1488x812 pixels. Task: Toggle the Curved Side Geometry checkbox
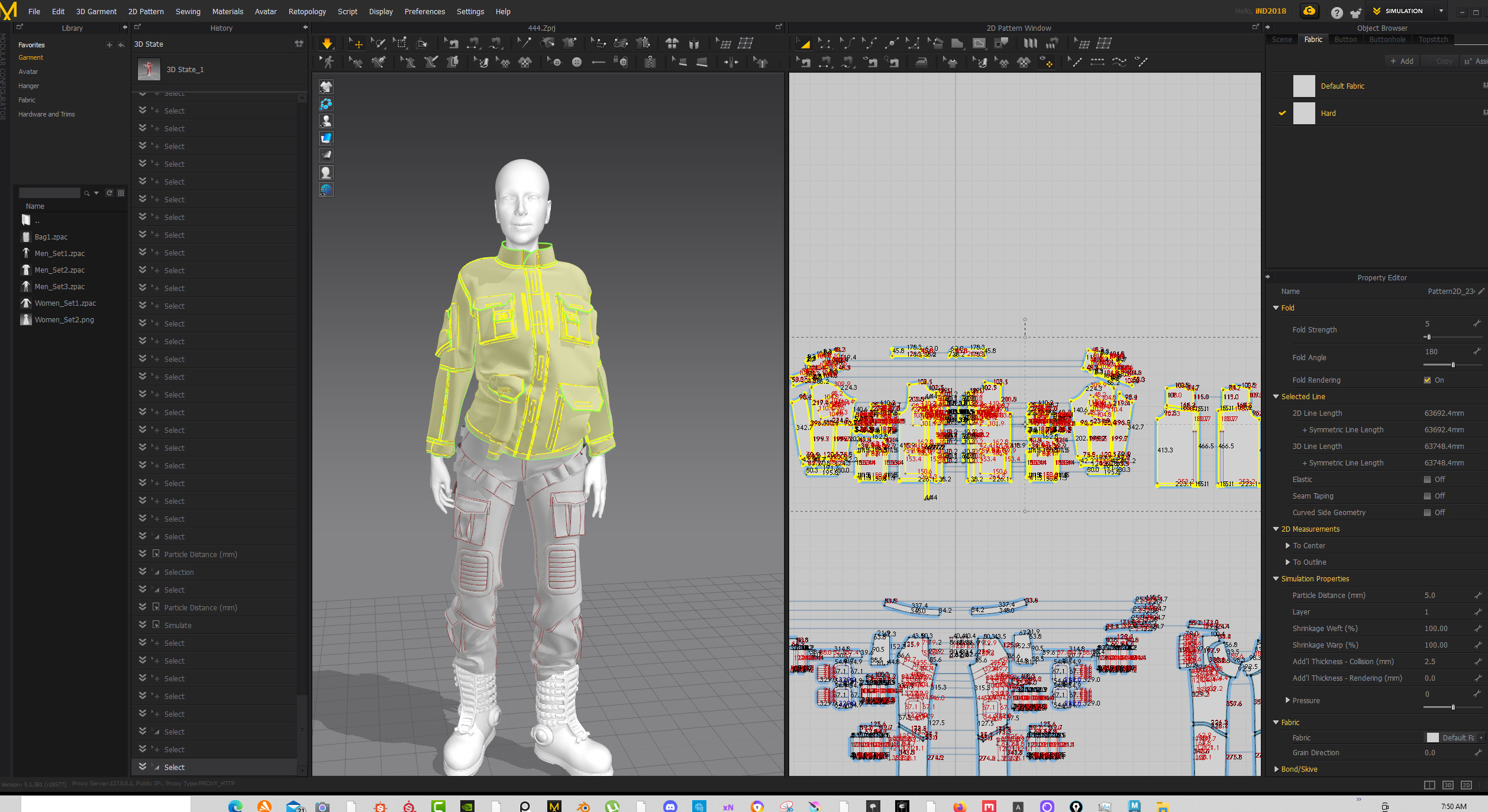click(x=1427, y=513)
